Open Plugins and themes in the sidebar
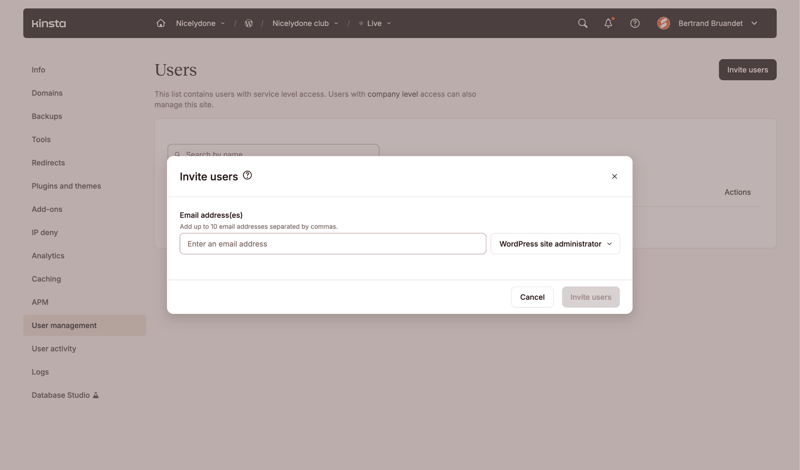Image resolution: width=800 pixels, height=470 pixels. click(x=66, y=186)
